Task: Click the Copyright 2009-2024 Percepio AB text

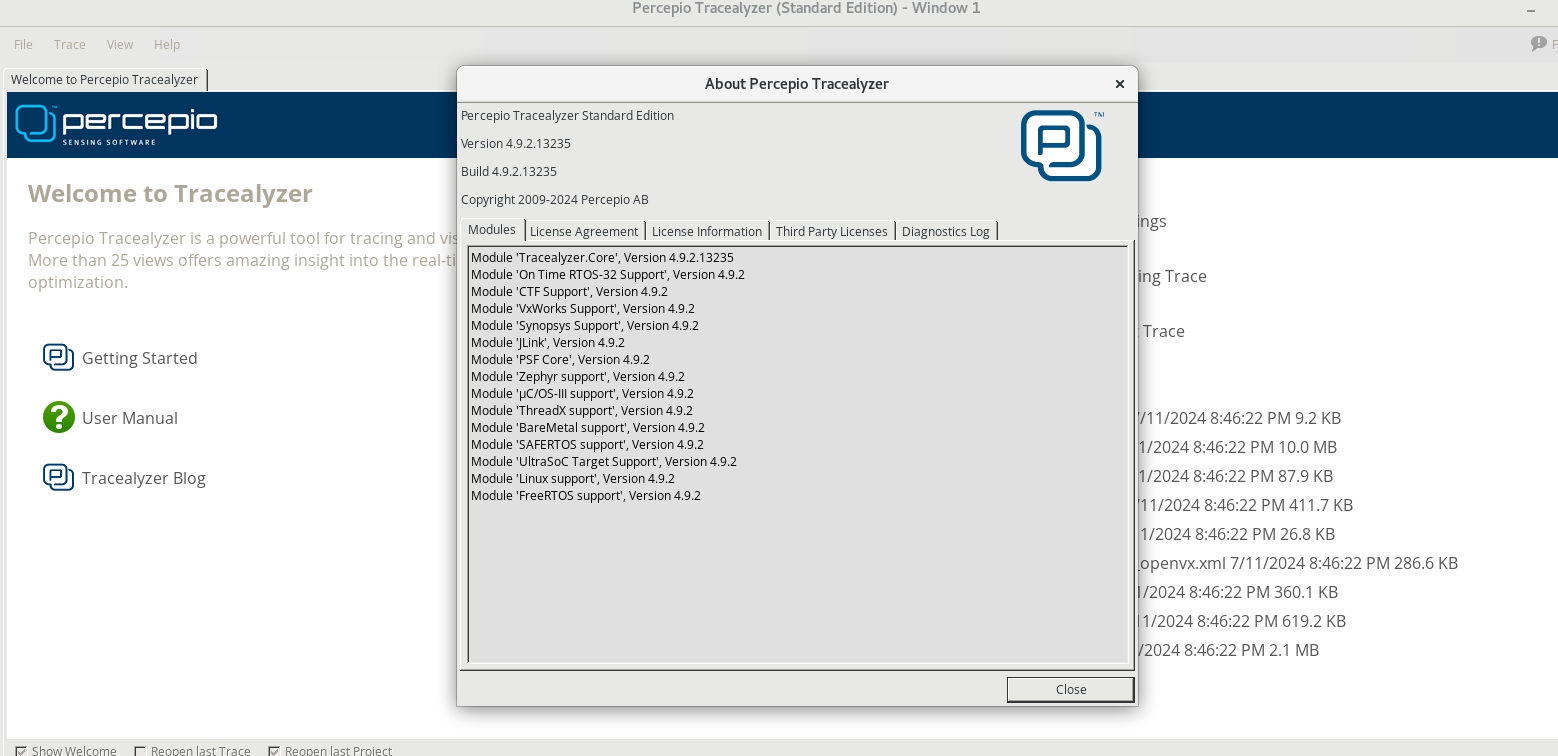Action: coord(555,199)
